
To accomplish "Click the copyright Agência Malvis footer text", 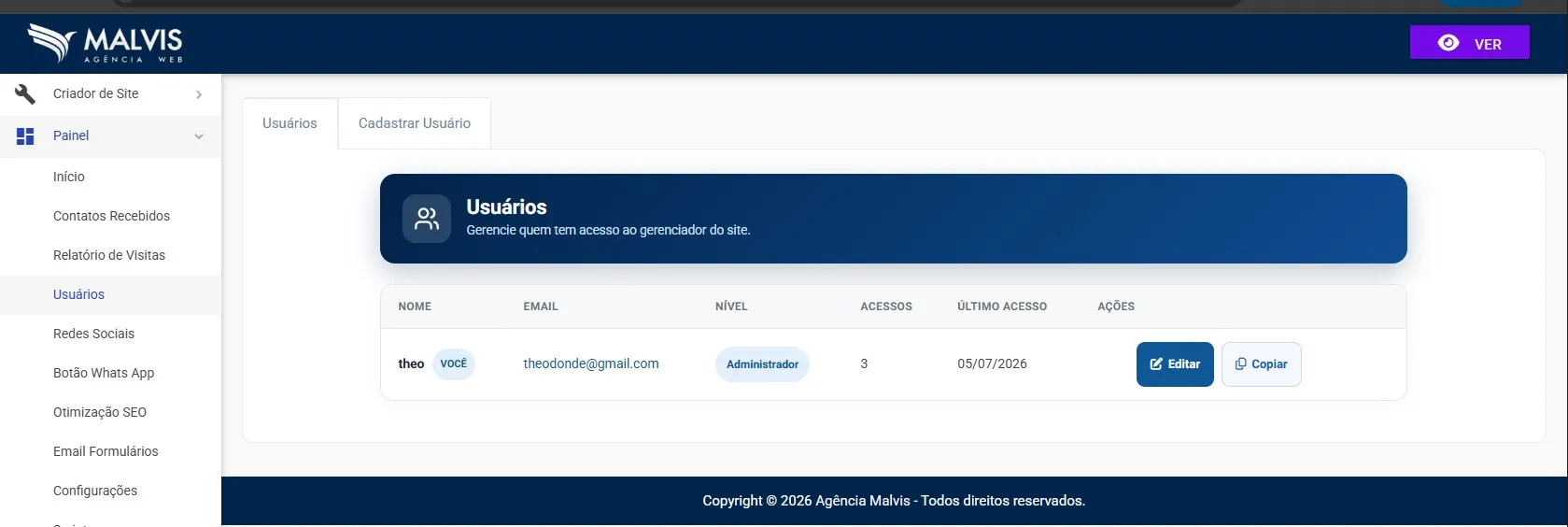I will (x=894, y=501).
